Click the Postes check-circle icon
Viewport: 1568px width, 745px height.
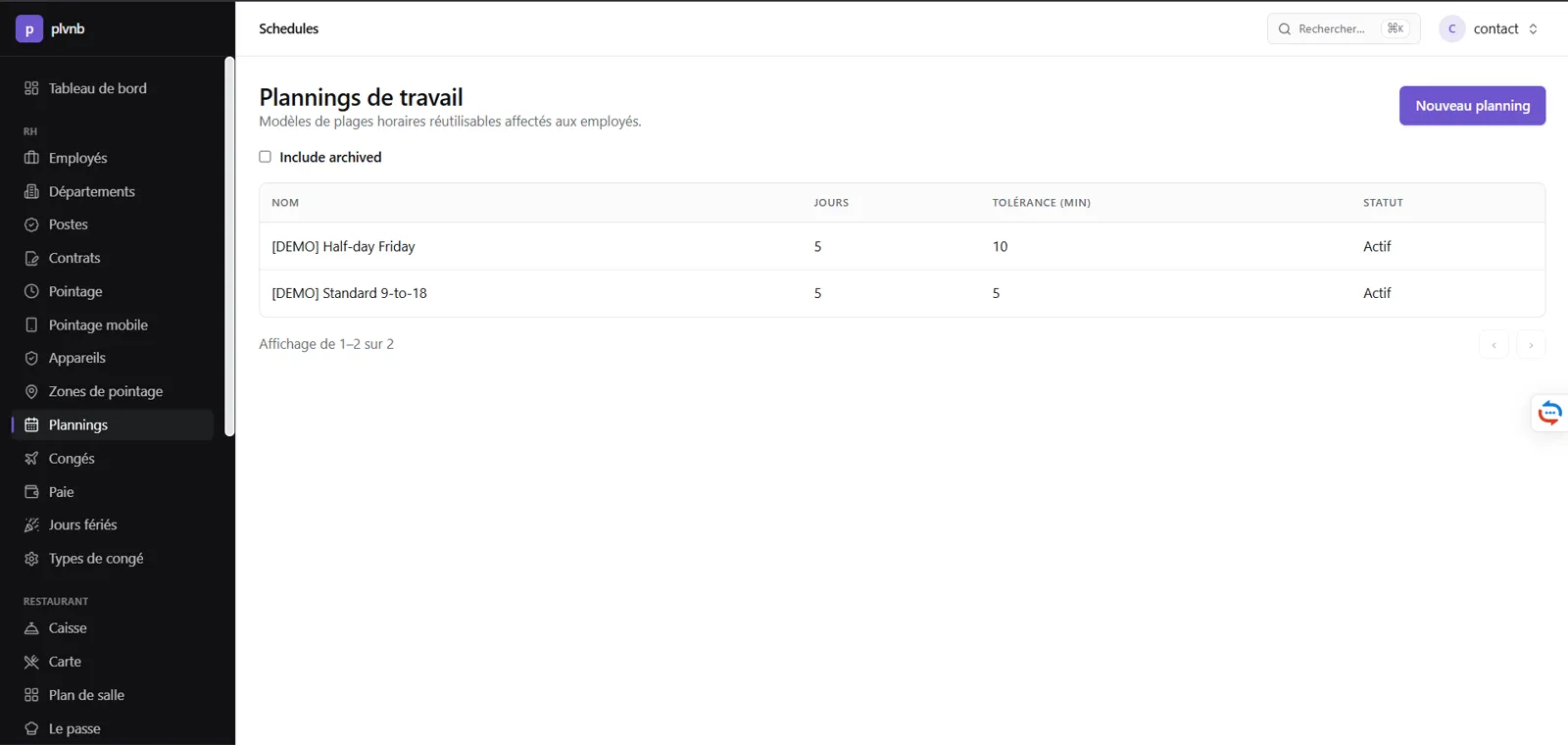point(31,224)
